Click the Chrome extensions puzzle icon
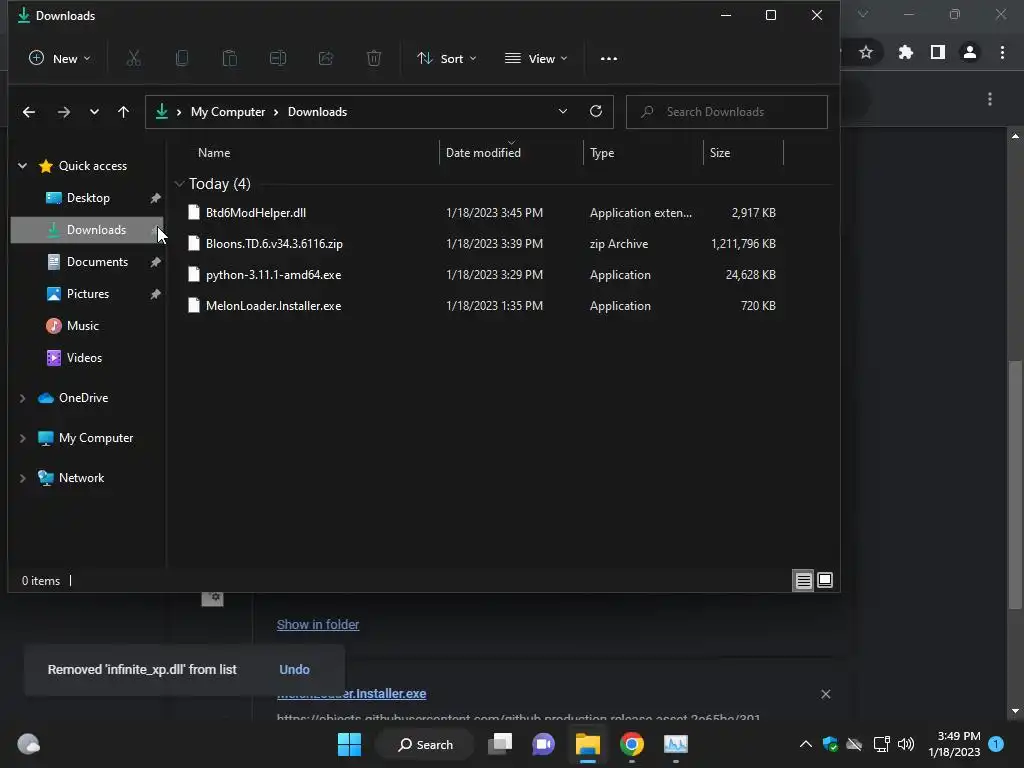 [905, 52]
